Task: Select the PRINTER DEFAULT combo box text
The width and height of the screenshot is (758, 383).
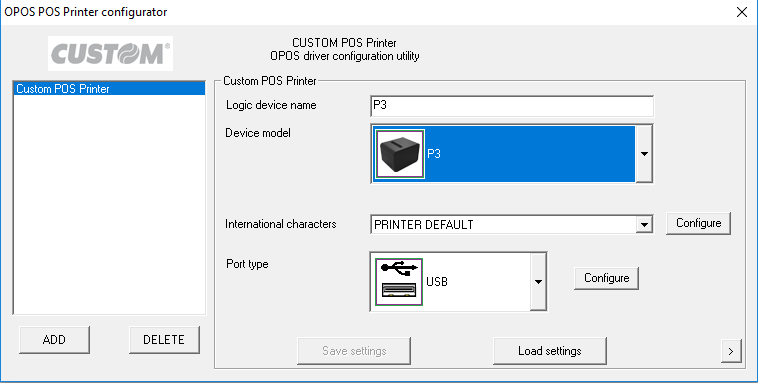Action: coord(423,225)
